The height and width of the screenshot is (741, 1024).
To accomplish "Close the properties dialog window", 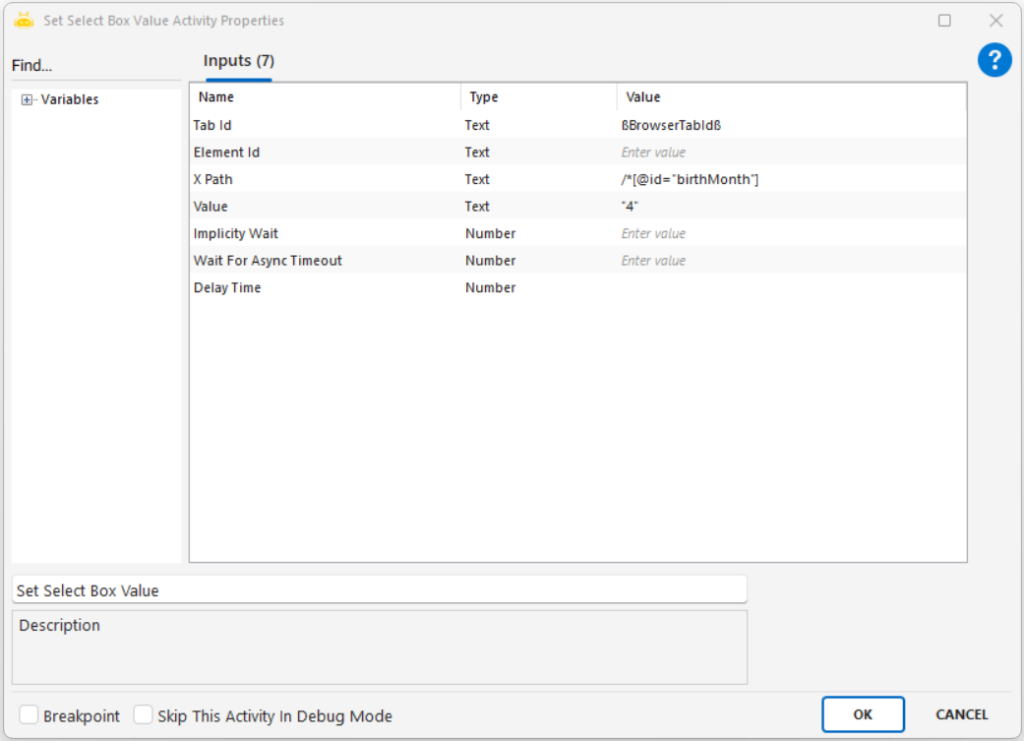I will [x=996, y=20].
